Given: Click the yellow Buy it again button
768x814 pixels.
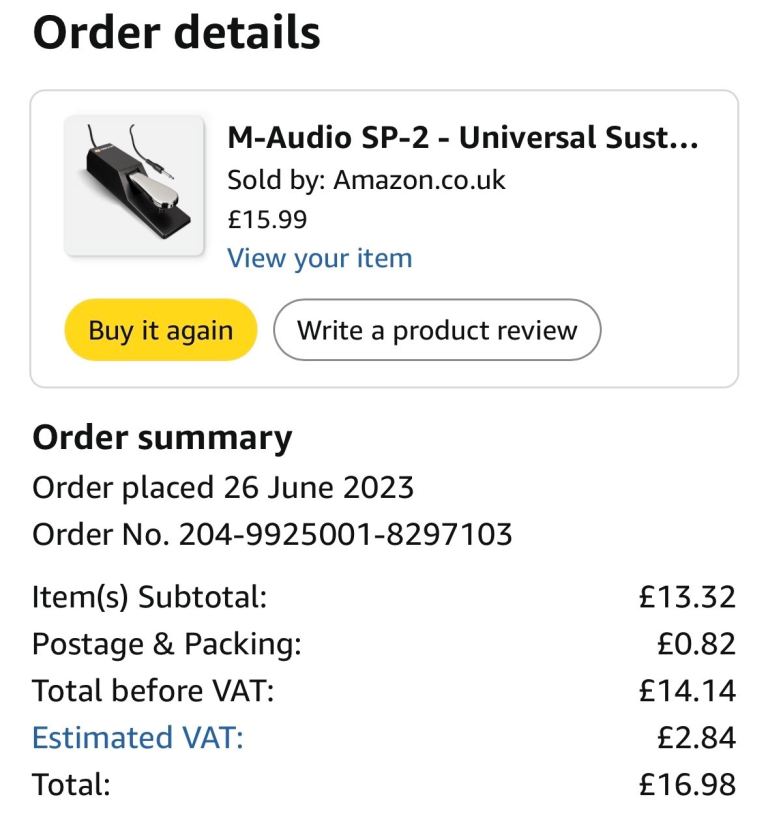Looking at the screenshot, I should (x=161, y=330).
